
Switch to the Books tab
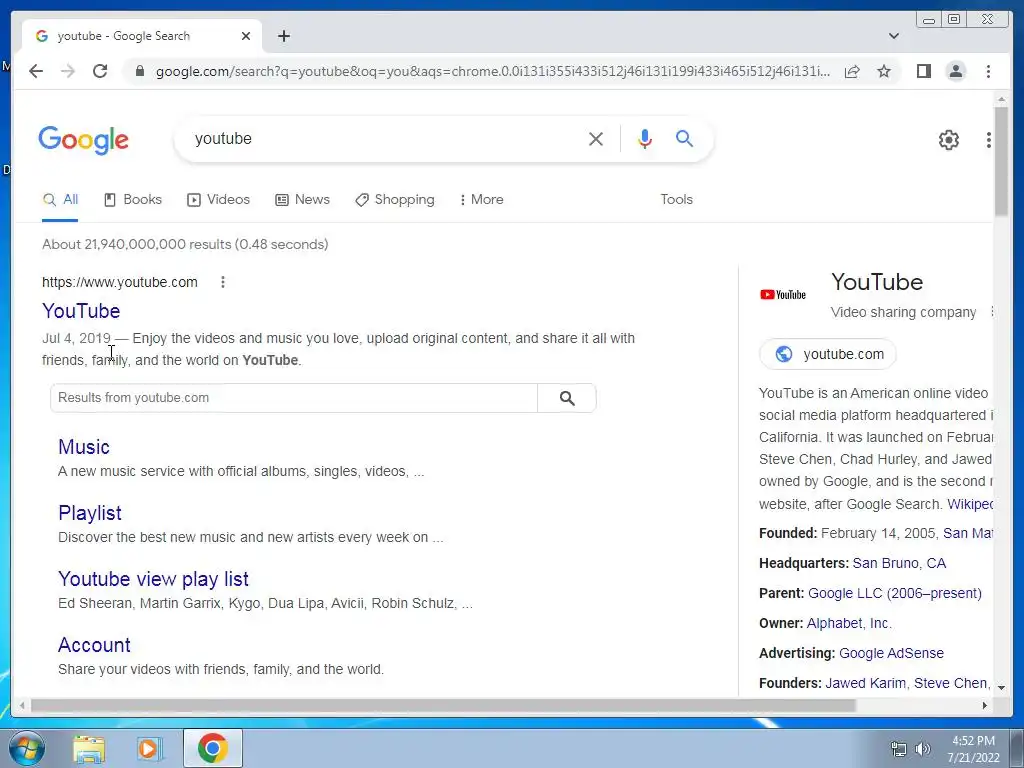click(133, 199)
